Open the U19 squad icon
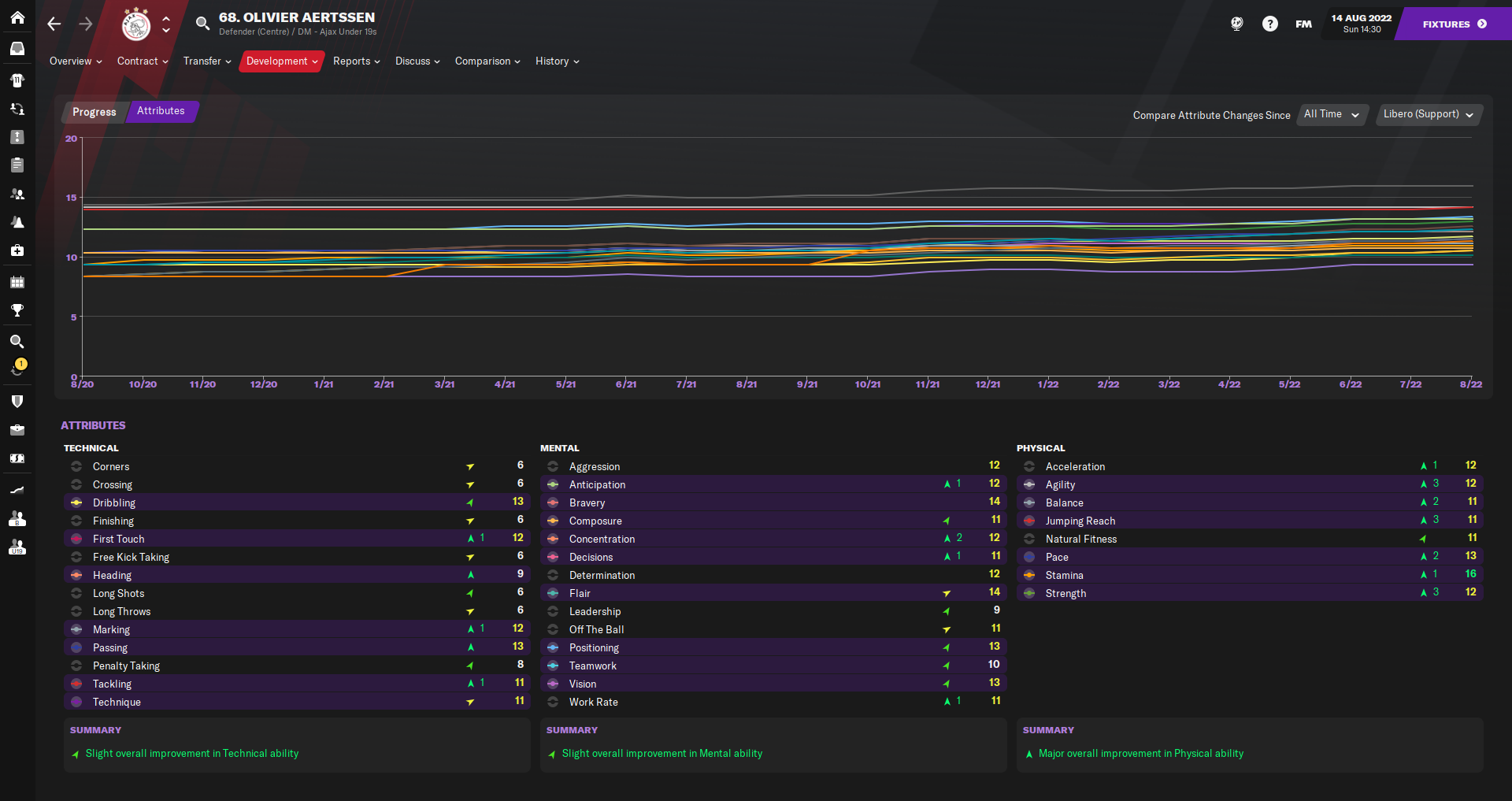The image size is (1512, 801). pyautogui.click(x=17, y=547)
